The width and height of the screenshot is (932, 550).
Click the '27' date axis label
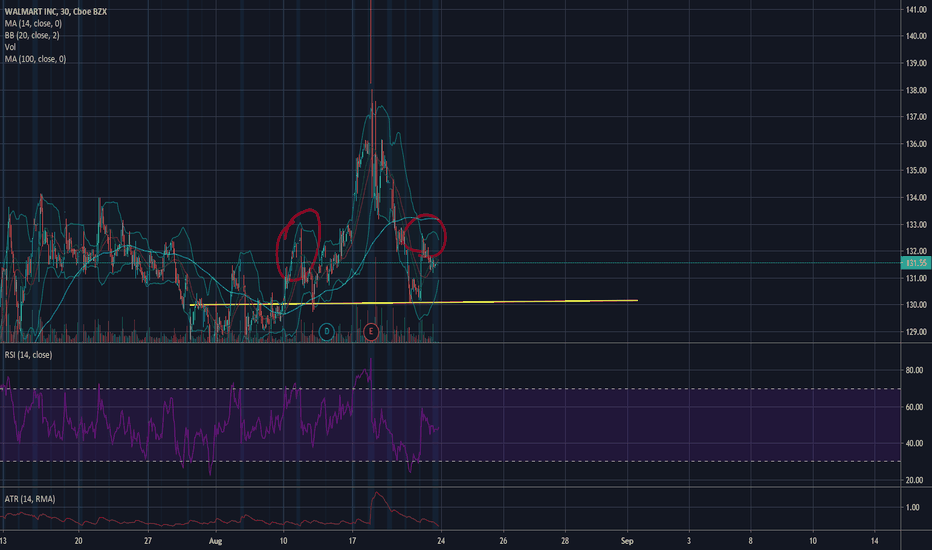pyautogui.click(x=148, y=541)
